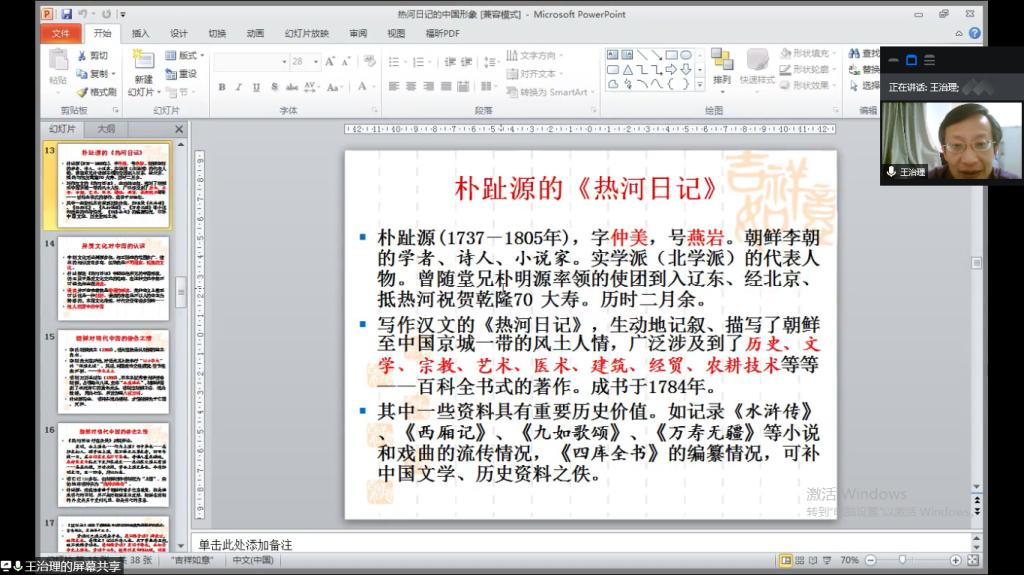Viewport: 1024px width, 575px height.
Task: Click the zoom slider handle
Action: 903,560
